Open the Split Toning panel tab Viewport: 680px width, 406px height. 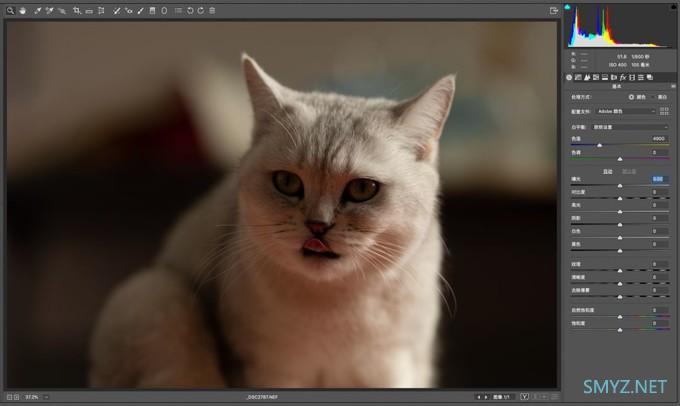point(605,77)
